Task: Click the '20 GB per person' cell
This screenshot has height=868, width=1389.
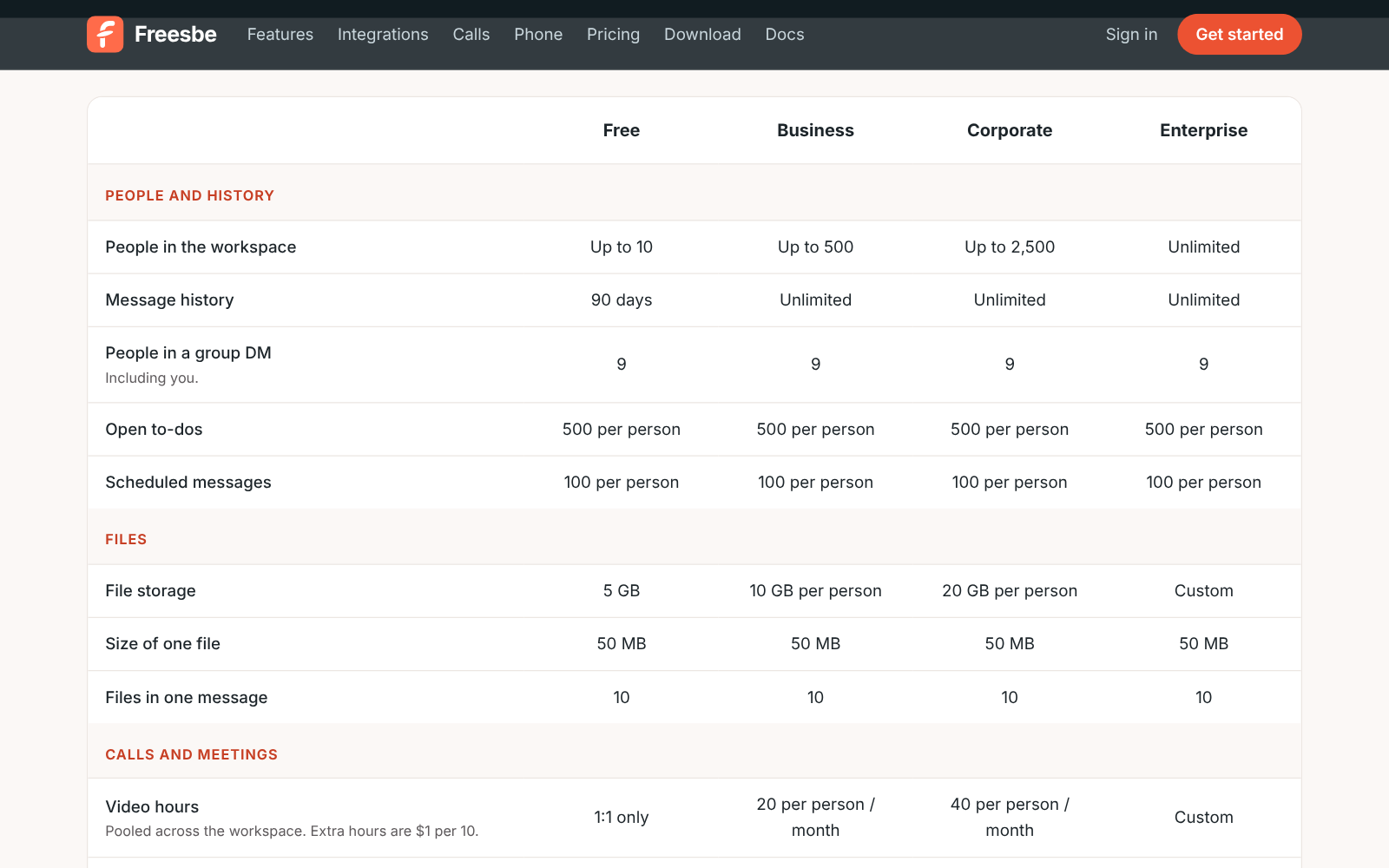Action: pyautogui.click(x=1010, y=591)
